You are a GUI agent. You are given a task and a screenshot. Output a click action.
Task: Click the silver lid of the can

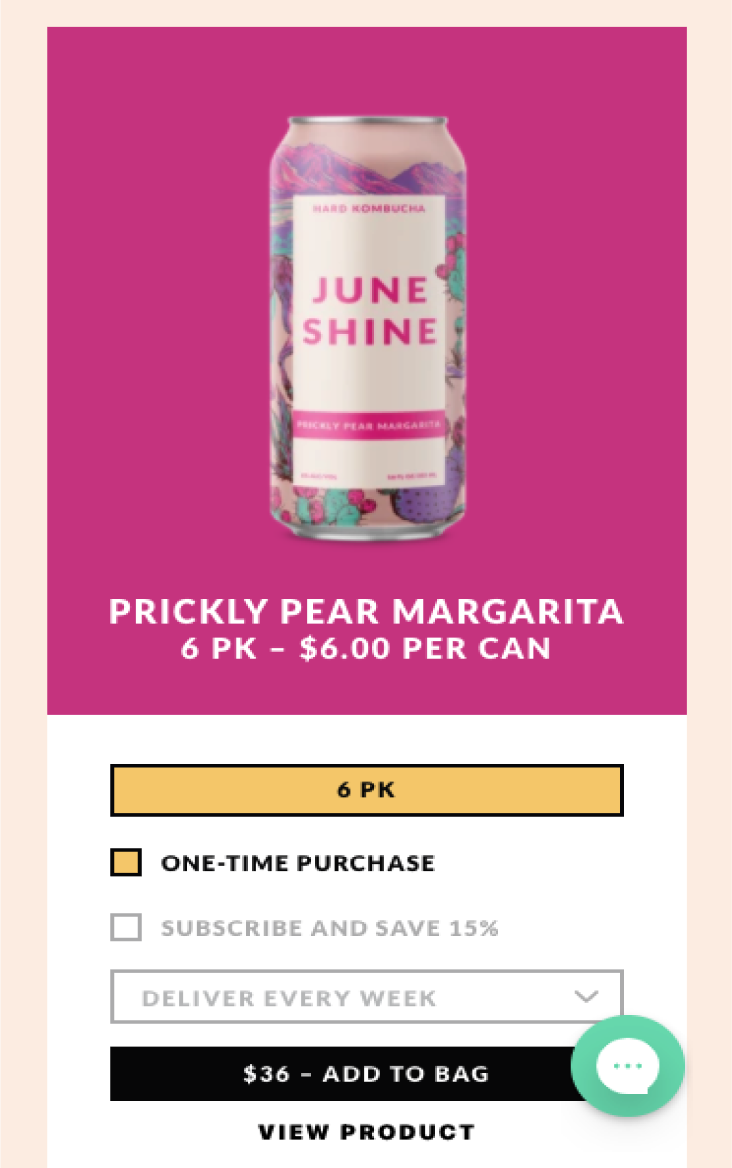369,123
